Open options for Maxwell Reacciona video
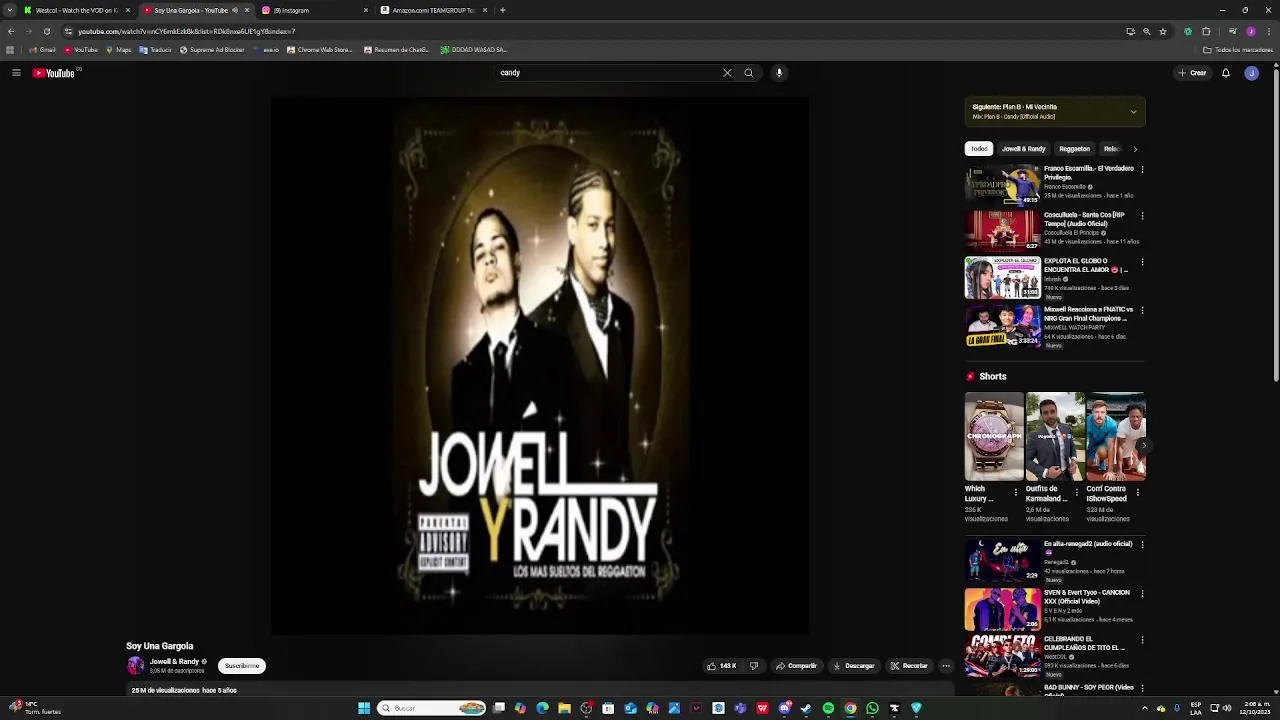 [1142, 310]
